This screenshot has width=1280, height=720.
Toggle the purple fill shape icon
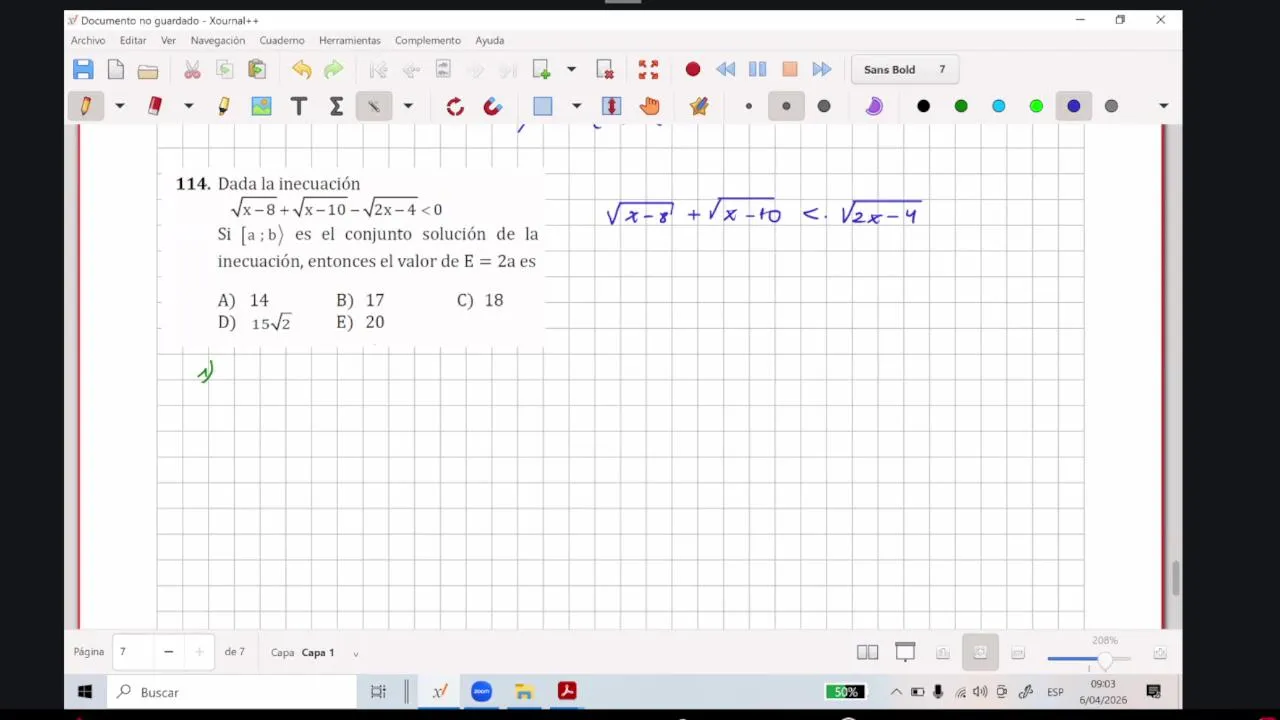pyautogui.click(x=874, y=106)
